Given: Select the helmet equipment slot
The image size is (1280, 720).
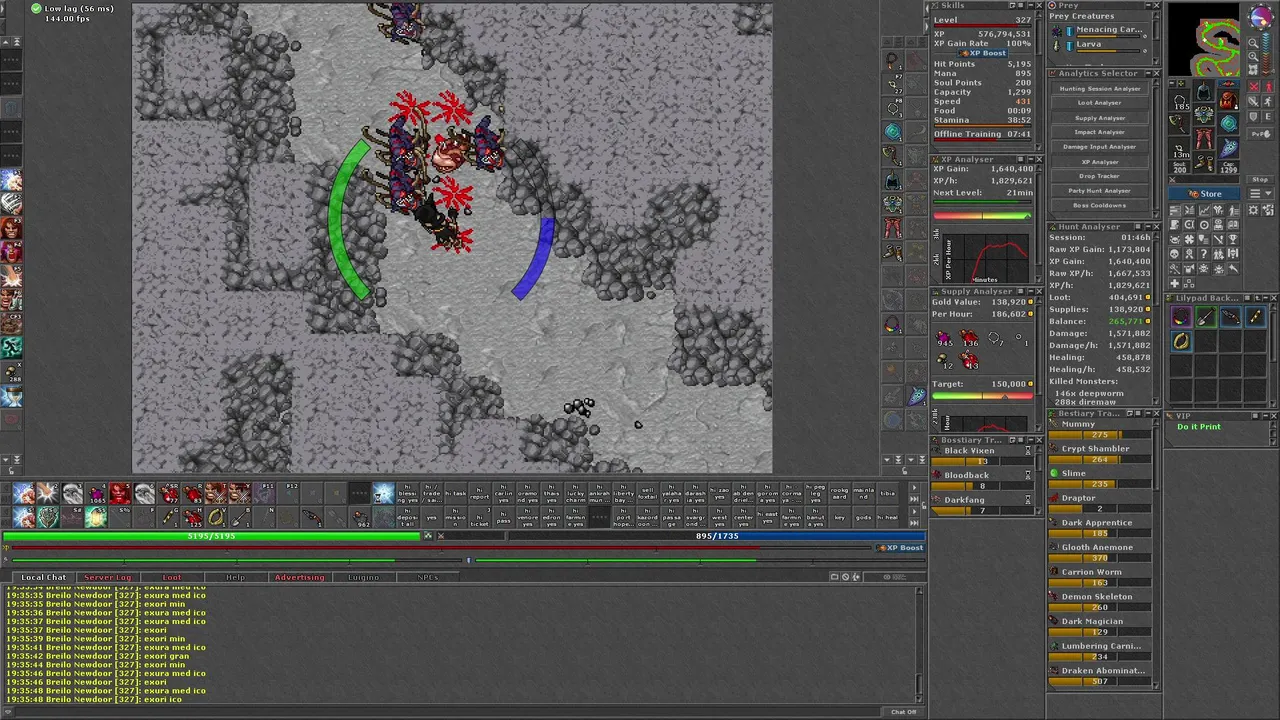Looking at the screenshot, I should point(1204,90).
